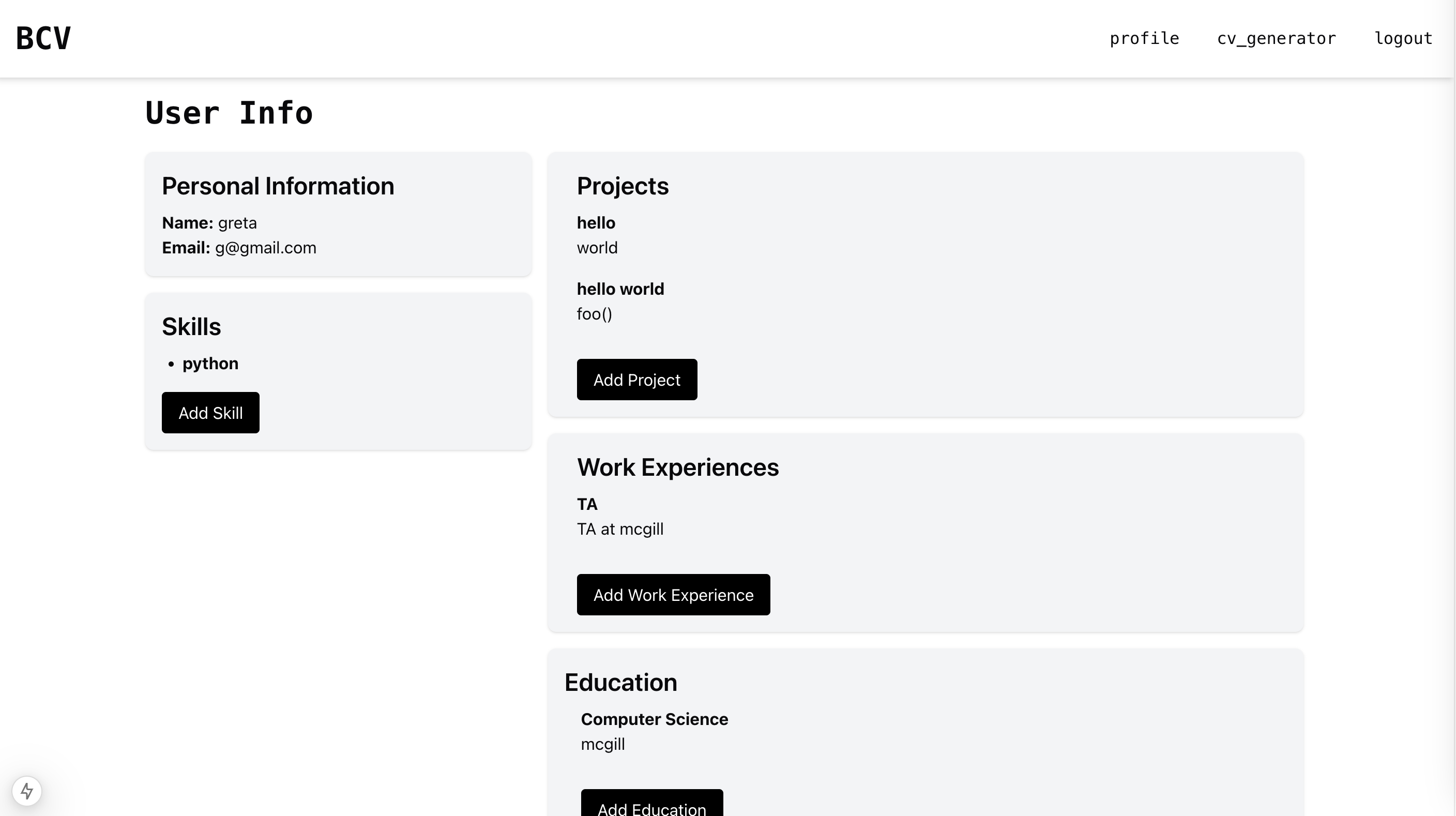Viewport: 1456px width, 816px height.
Task: Click the name value greta
Action: [237, 223]
